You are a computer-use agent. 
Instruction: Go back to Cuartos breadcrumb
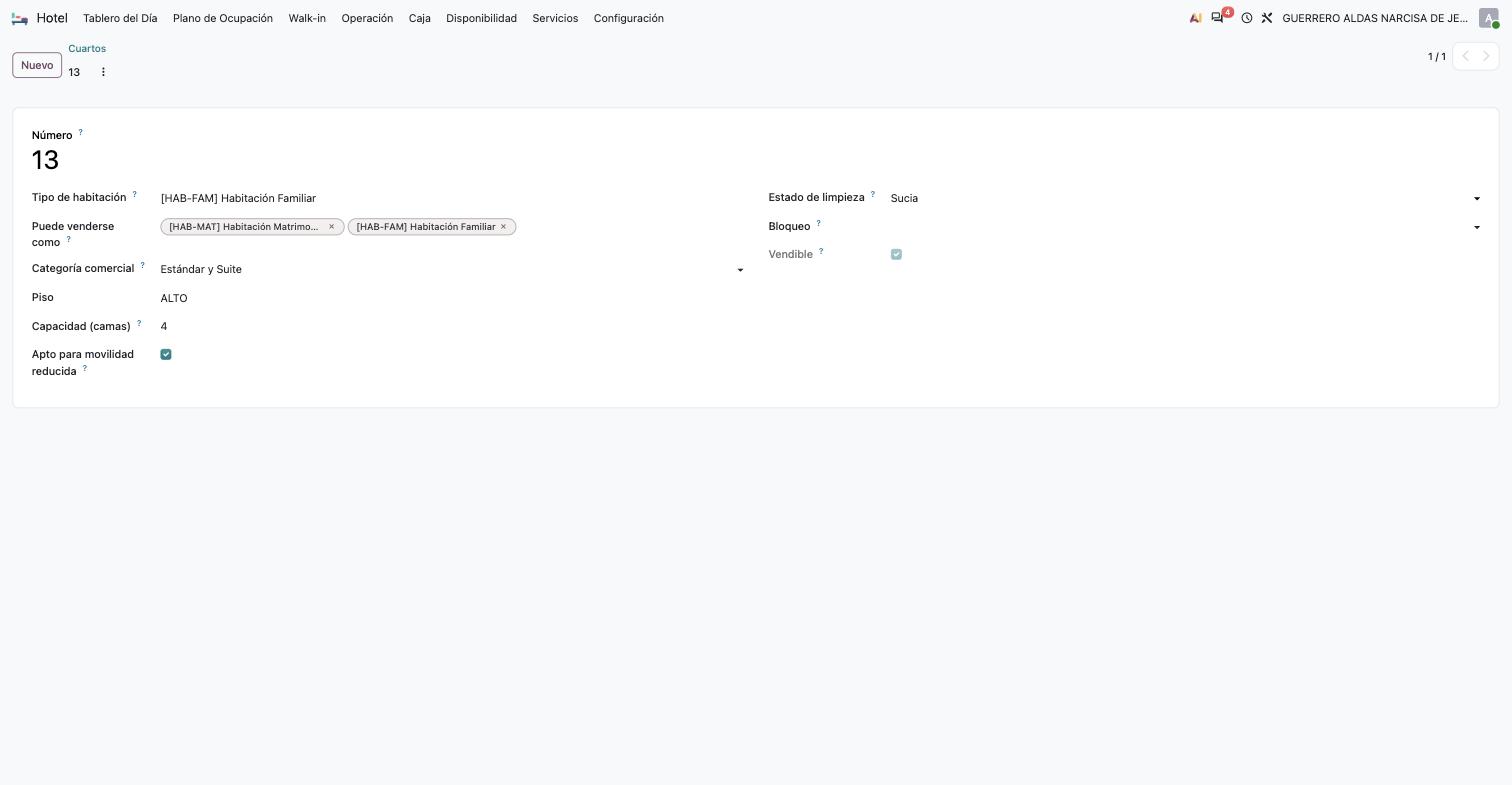87,48
